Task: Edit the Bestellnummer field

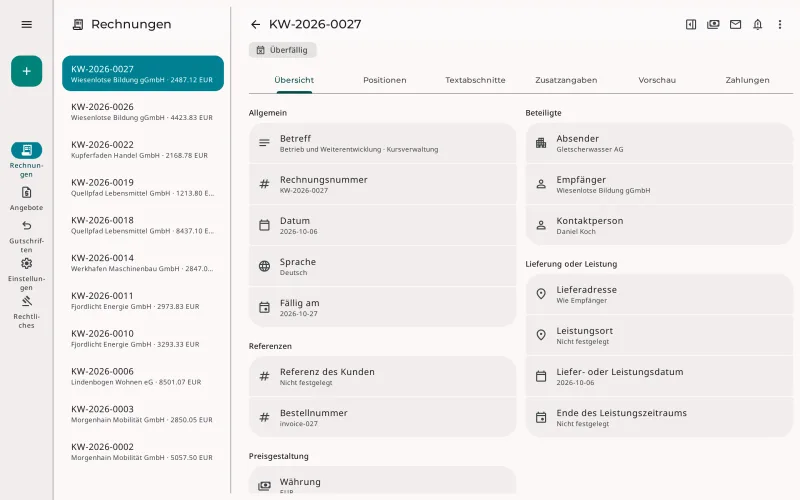Action: pyautogui.click(x=383, y=417)
